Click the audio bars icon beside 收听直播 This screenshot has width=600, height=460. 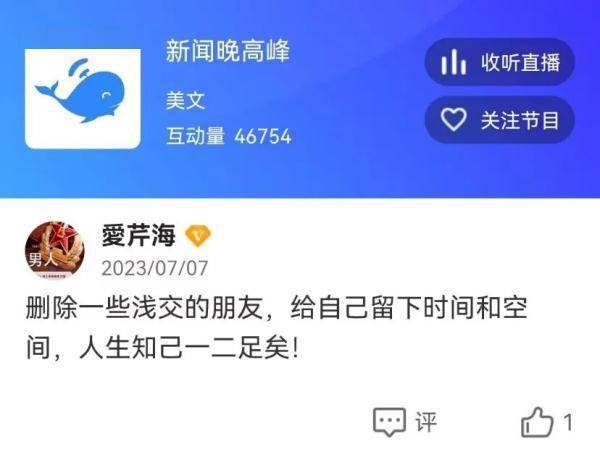[453, 62]
